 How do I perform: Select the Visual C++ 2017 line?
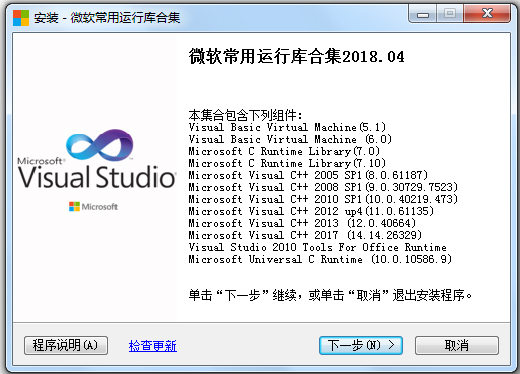[x=305, y=235]
